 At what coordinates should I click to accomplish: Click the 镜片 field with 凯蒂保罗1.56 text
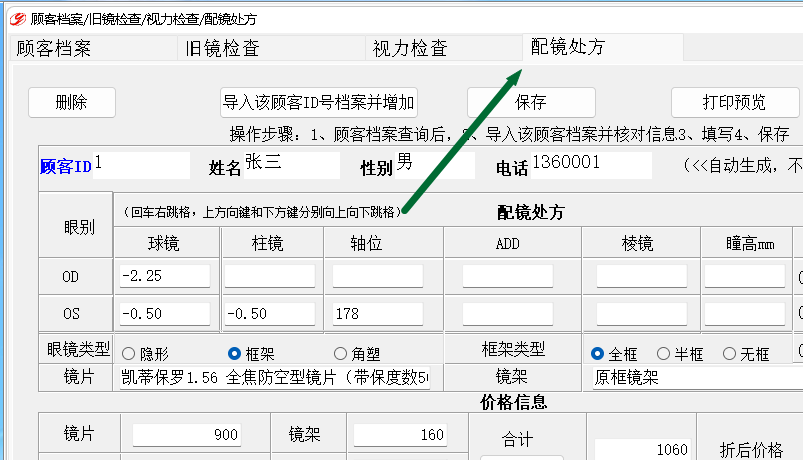(x=274, y=378)
